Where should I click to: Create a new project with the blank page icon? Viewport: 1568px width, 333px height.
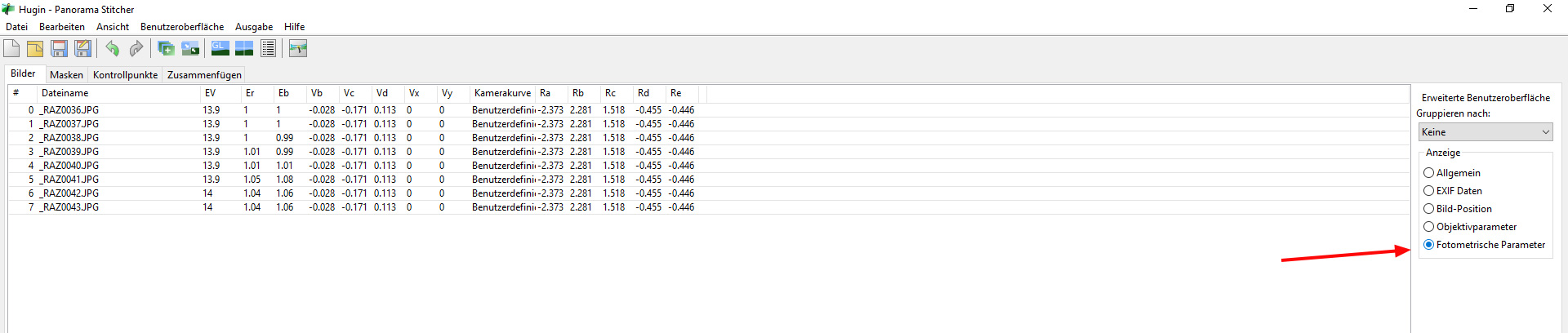point(11,49)
